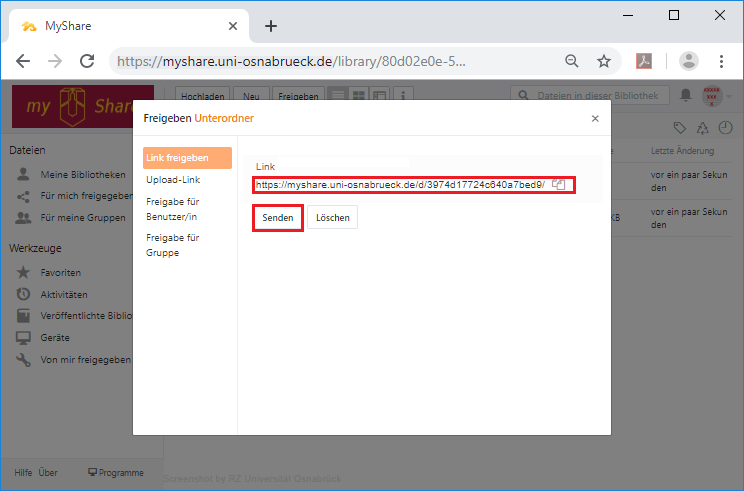
Task: Switch to grid view in the toolbar
Action: [x=359, y=96]
